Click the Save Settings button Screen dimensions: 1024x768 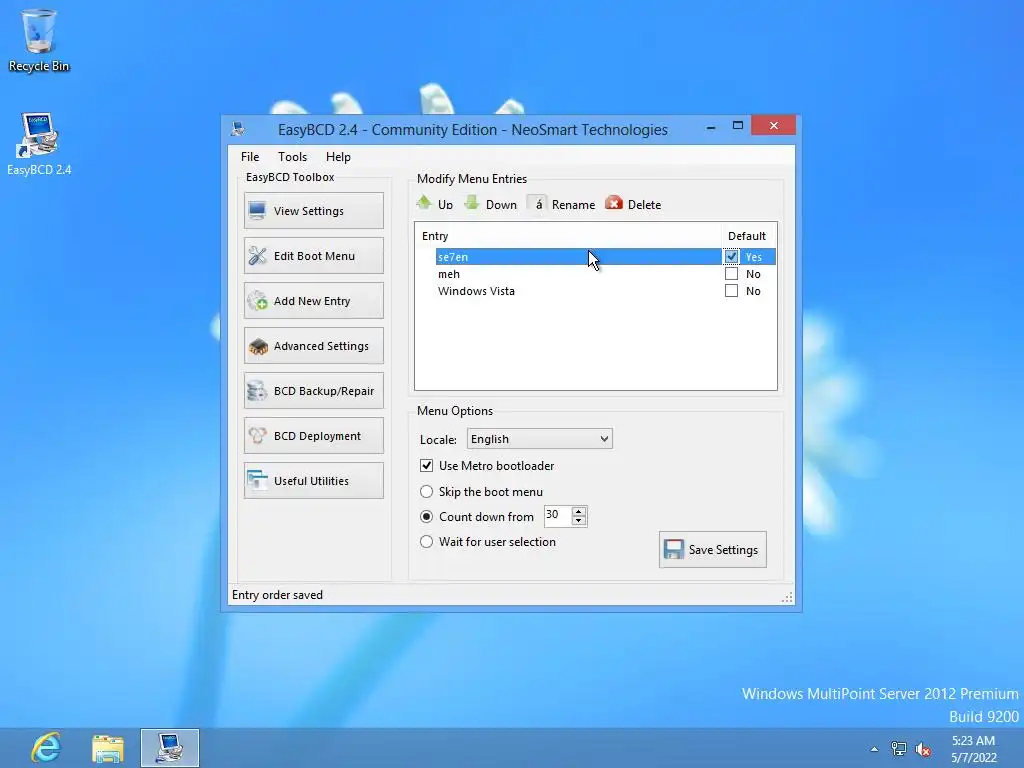point(712,549)
